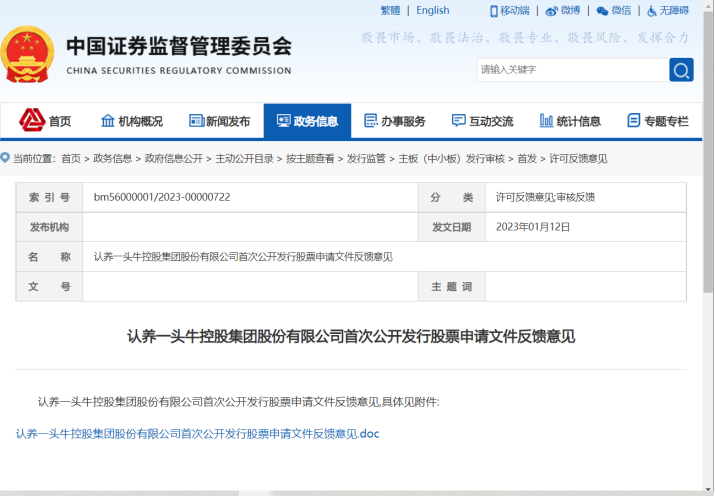Viewport: 715px width, 496px height.
Task: Focus the 请输入关键字 search field
Action: (570, 70)
